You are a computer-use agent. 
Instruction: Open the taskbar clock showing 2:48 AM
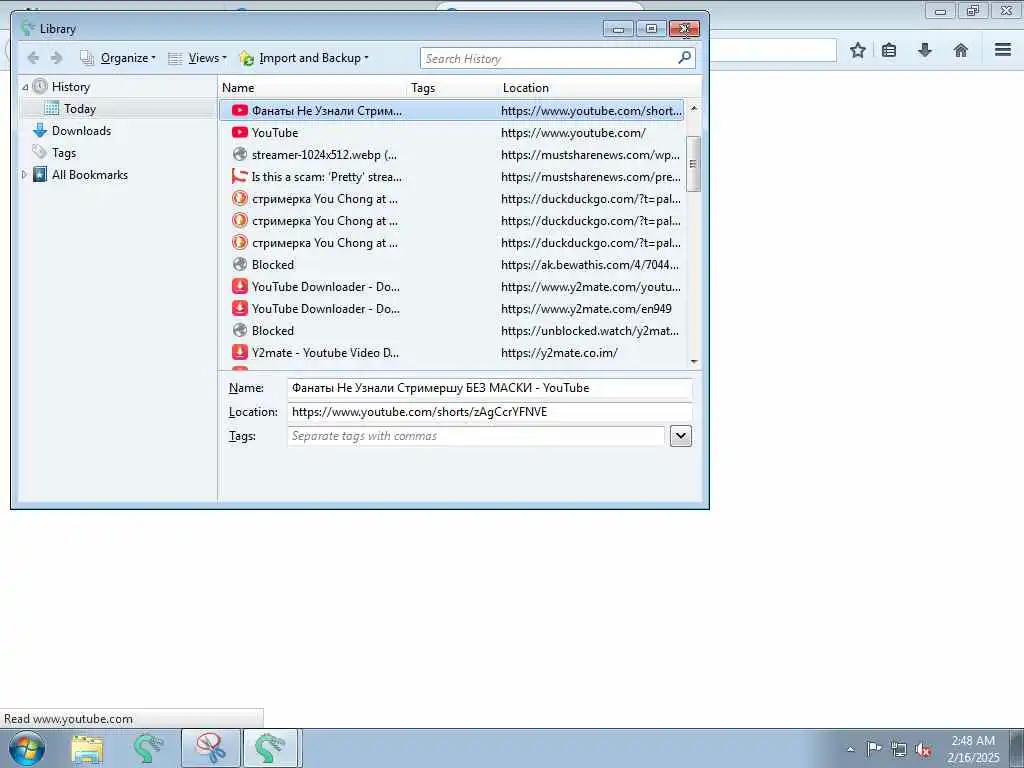(973, 748)
